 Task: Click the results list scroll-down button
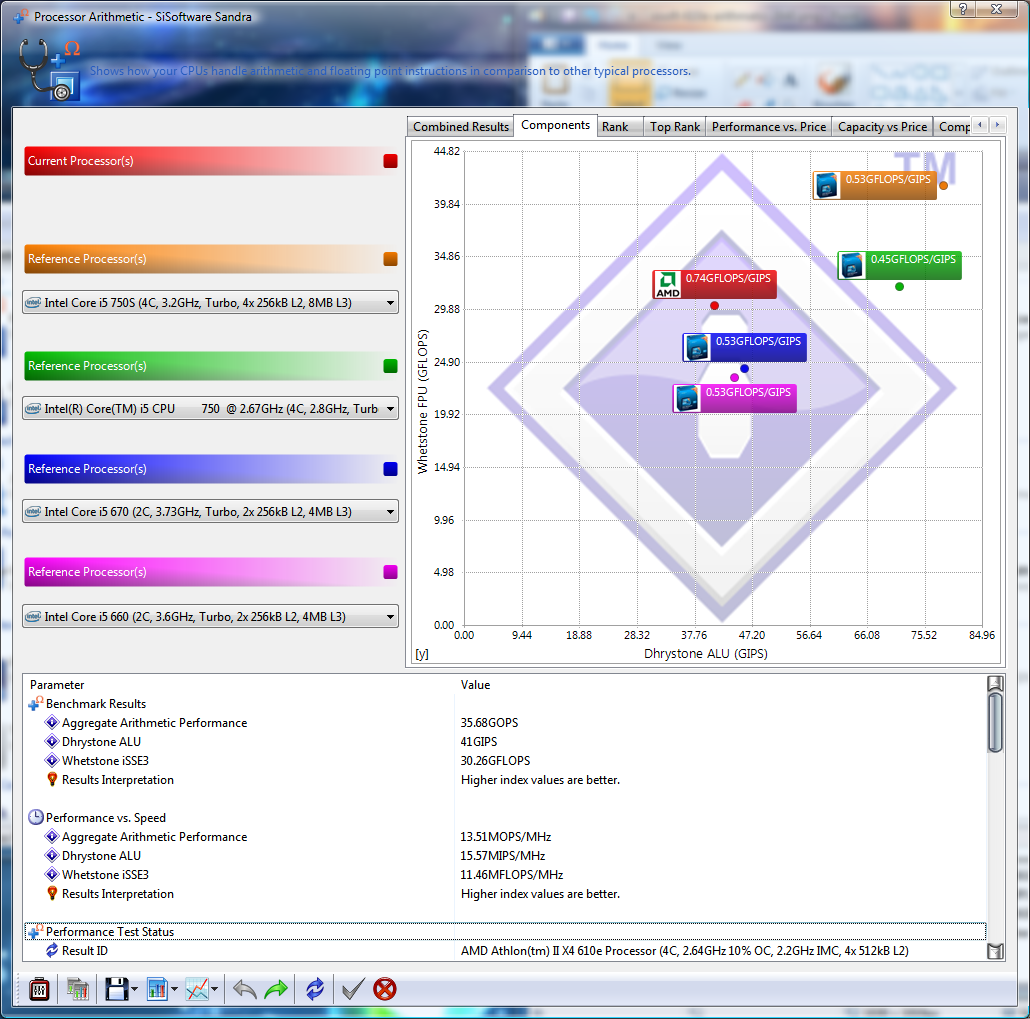(995, 951)
